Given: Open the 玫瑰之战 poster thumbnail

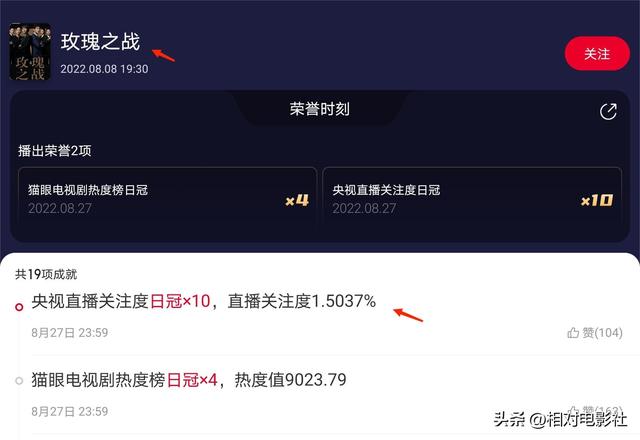Looking at the screenshot, I should point(30,51).
